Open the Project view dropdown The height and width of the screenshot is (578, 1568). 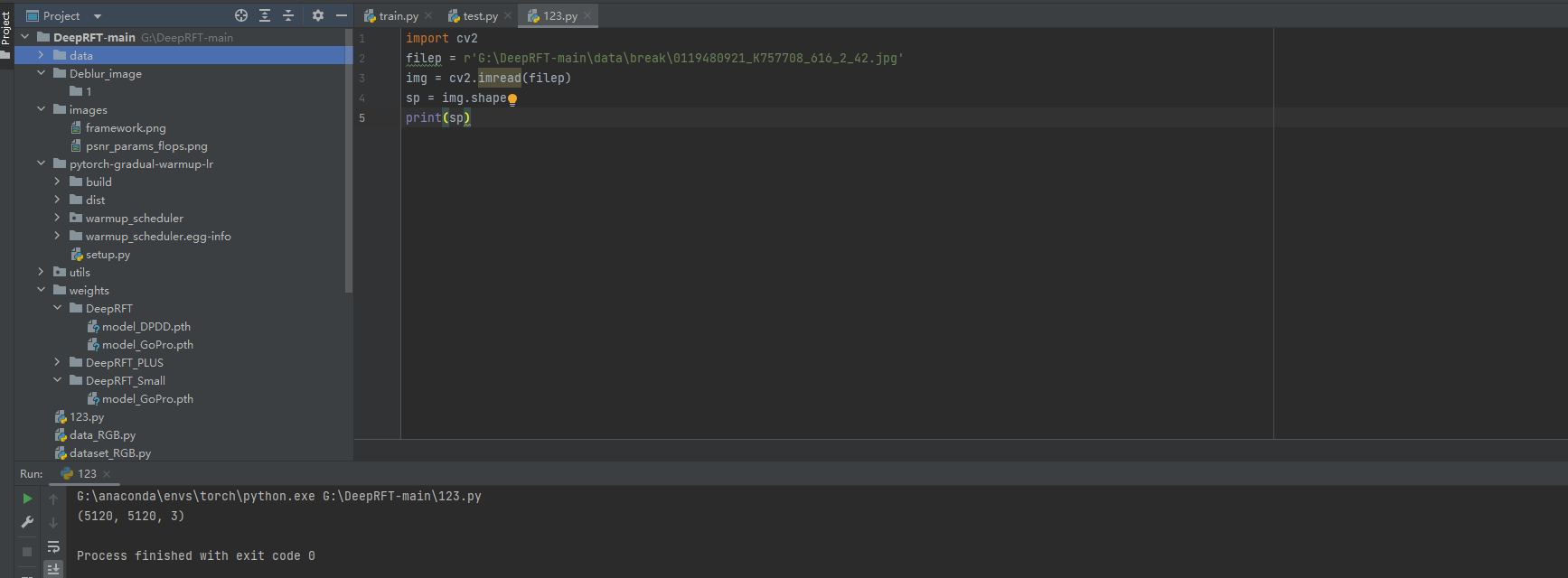tap(98, 16)
